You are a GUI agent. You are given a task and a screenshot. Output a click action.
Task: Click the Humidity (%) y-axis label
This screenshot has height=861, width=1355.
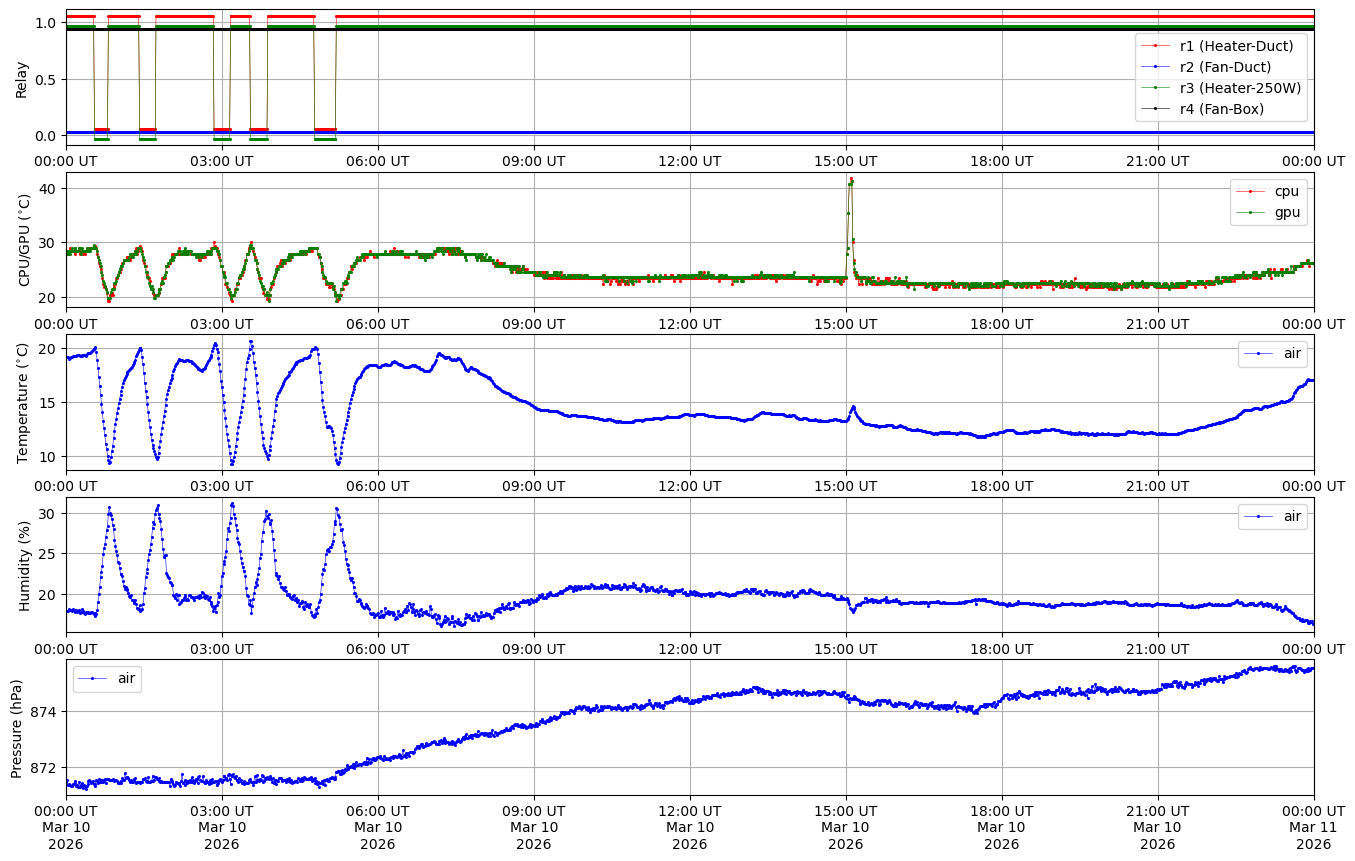click(25, 565)
